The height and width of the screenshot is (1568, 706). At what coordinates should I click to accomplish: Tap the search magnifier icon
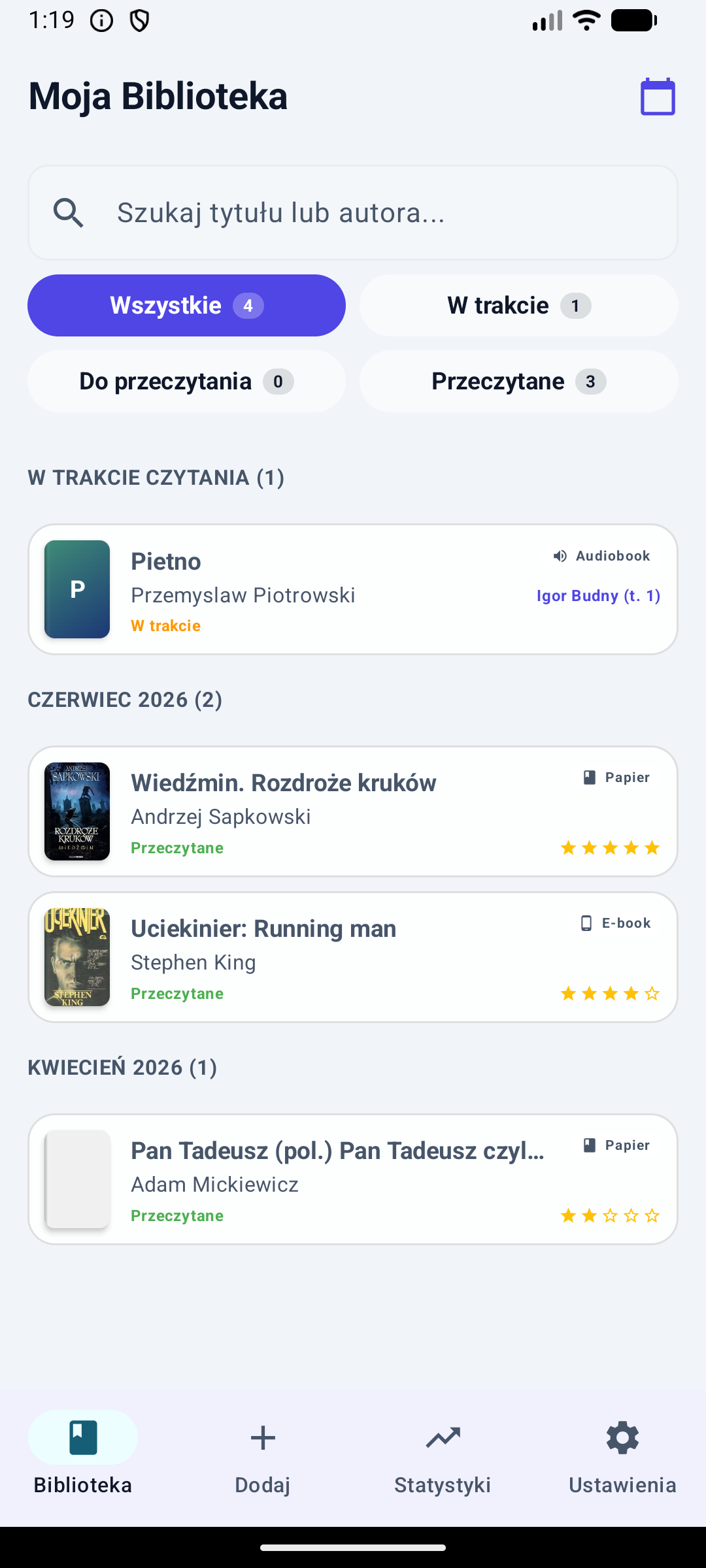(69, 213)
